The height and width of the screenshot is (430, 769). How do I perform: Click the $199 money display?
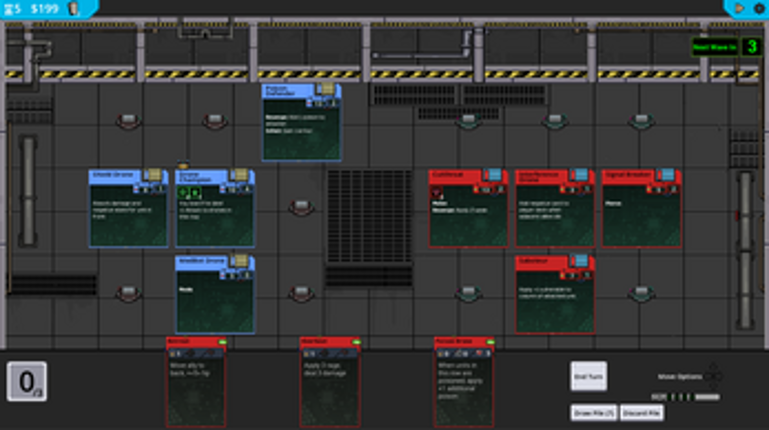44,8
